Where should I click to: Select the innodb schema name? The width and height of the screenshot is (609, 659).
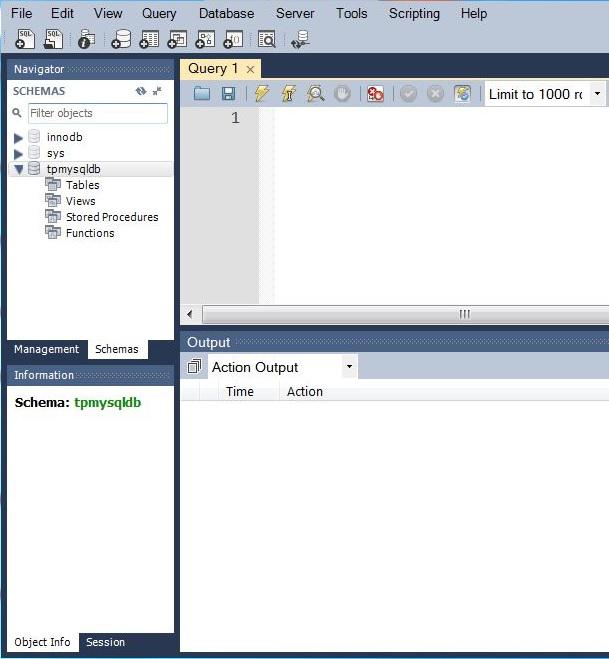(x=65, y=137)
